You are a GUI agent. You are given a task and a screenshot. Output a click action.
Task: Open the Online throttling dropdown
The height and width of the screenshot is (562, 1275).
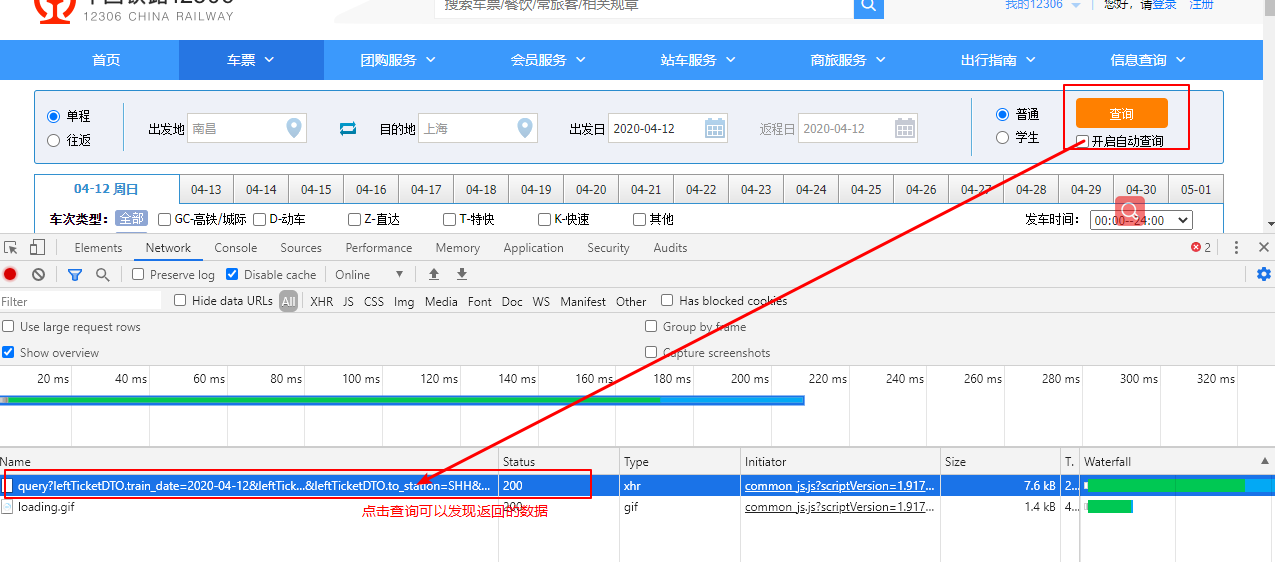coord(369,274)
